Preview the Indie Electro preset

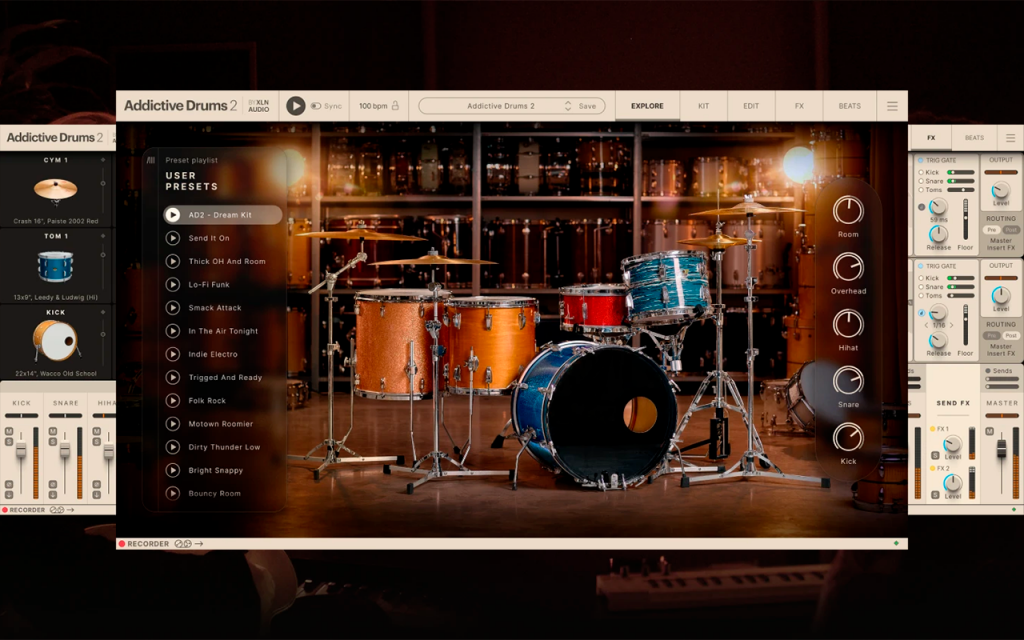pos(172,354)
